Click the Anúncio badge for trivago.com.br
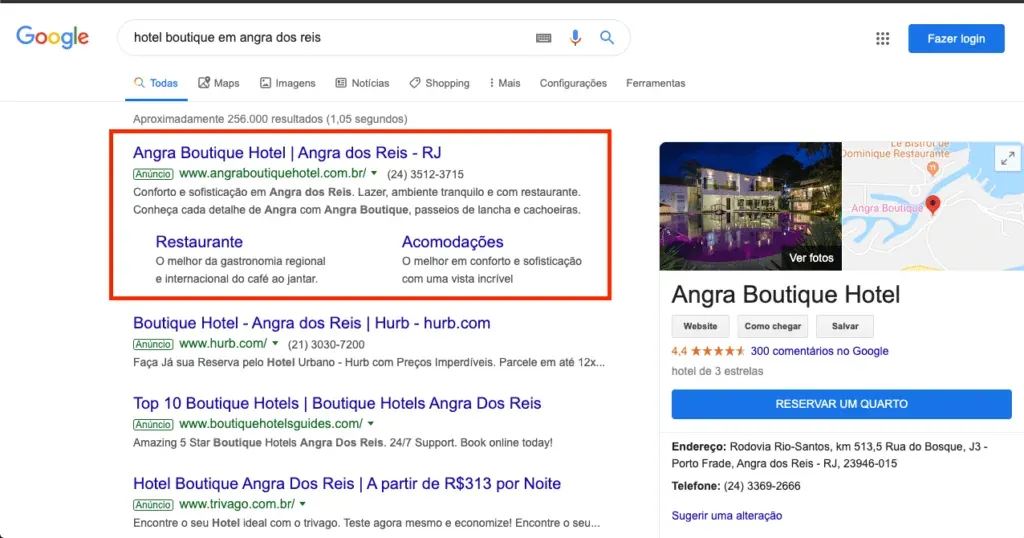Screen dimensions: 1024x538 pyautogui.click(x=153, y=505)
